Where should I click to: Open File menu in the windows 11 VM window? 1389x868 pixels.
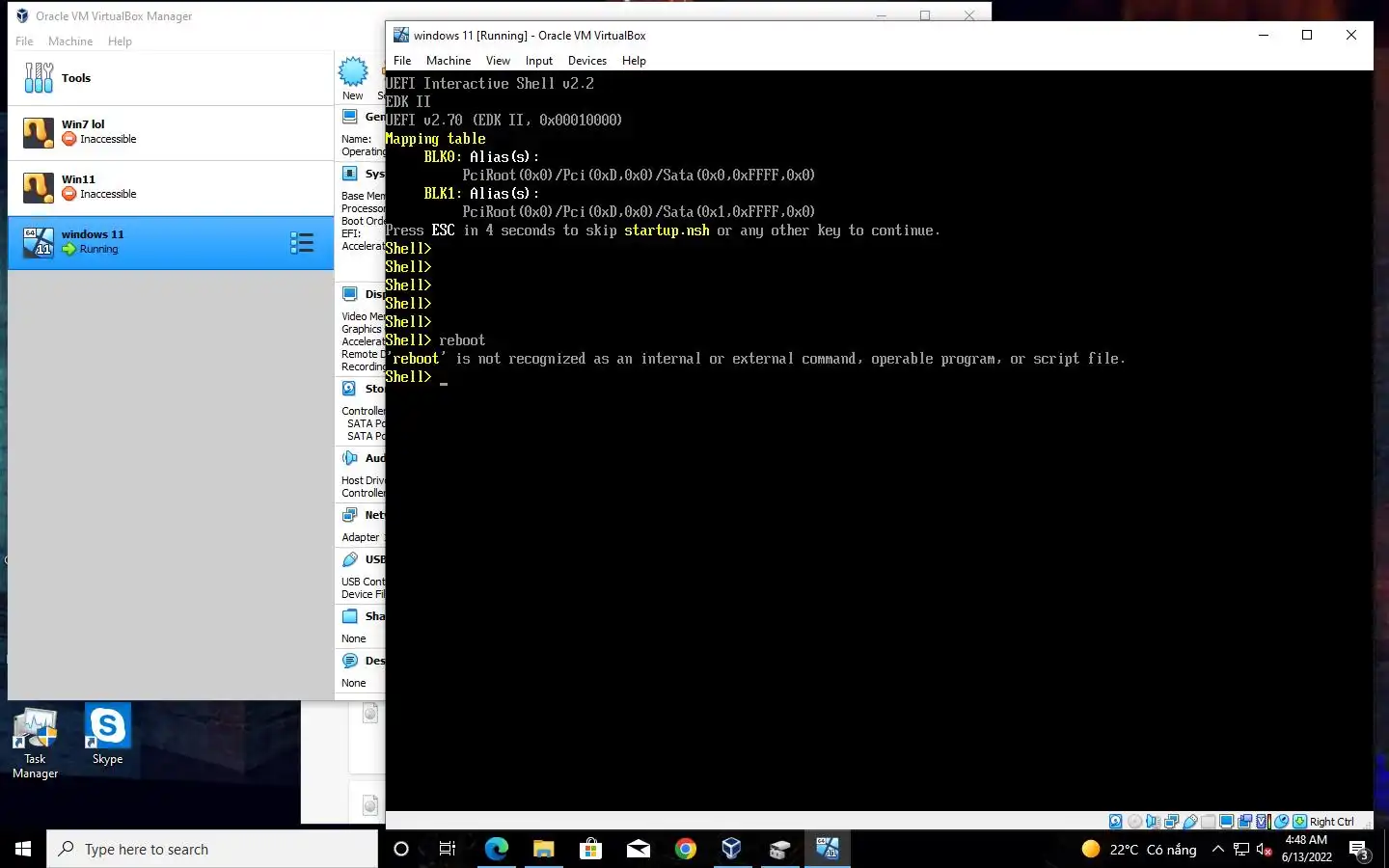402,61
